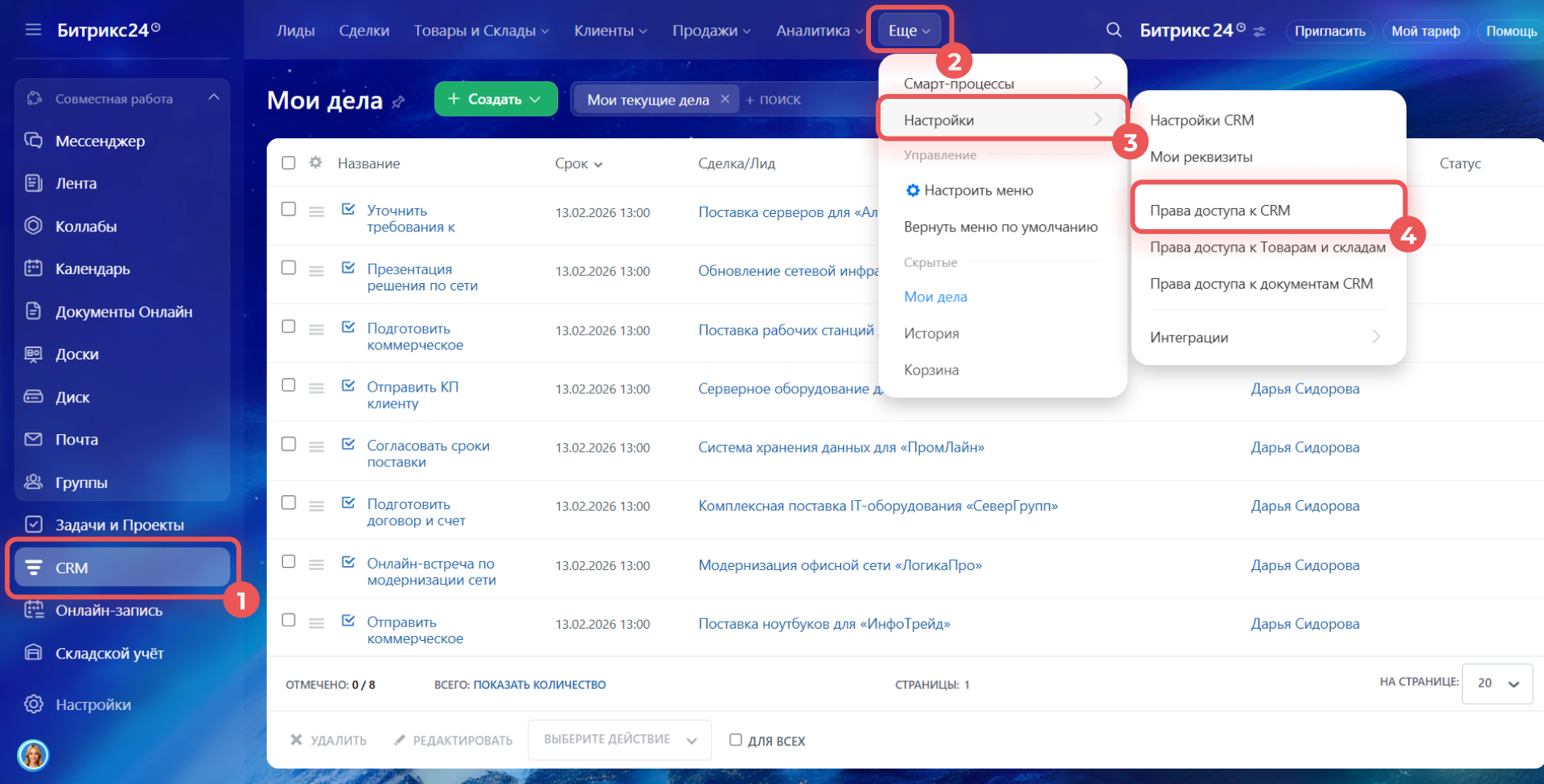Enable the ДЛЯ ВСЕХ checkbox
Viewport: 1544px width, 784px height.
click(x=735, y=740)
